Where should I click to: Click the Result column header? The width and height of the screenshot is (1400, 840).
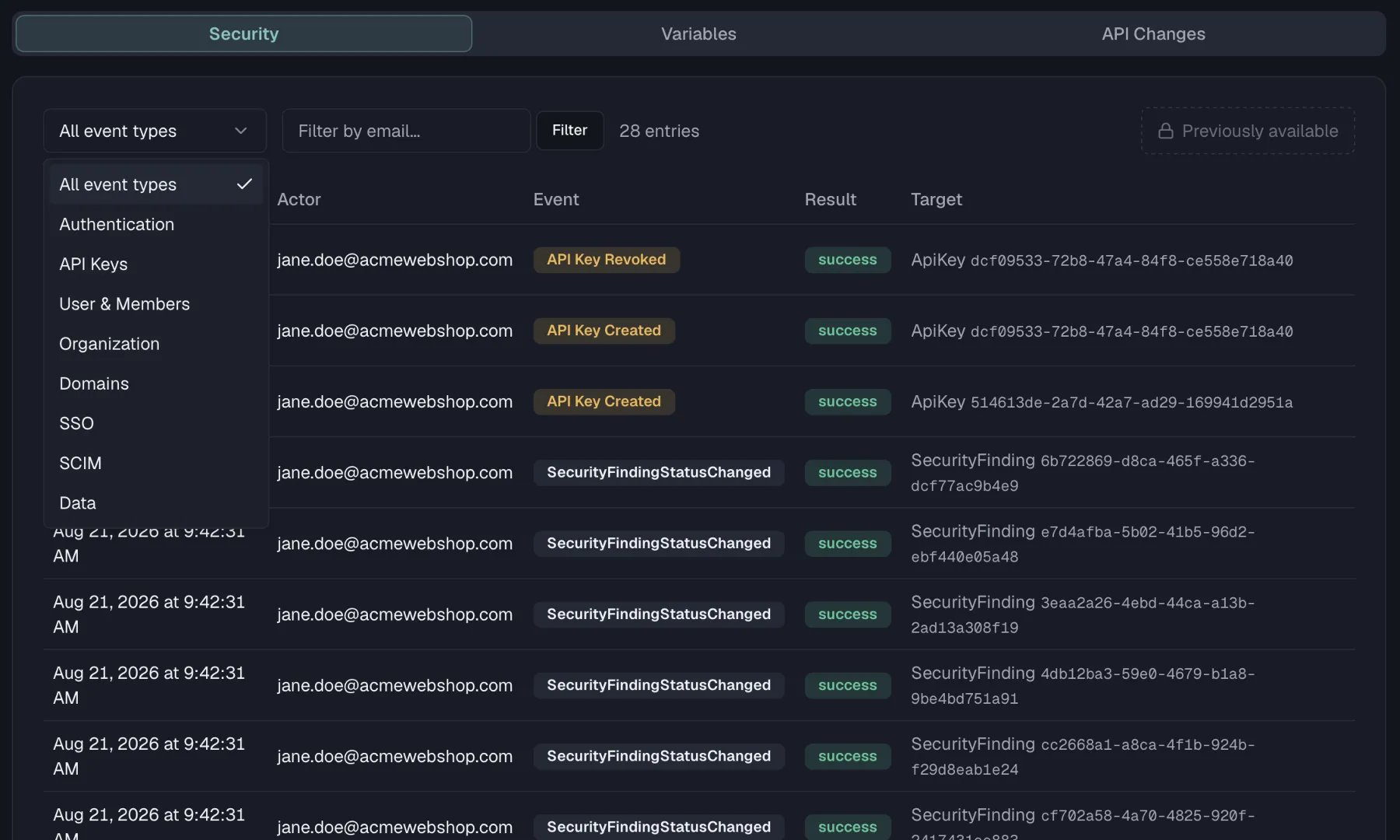click(830, 199)
